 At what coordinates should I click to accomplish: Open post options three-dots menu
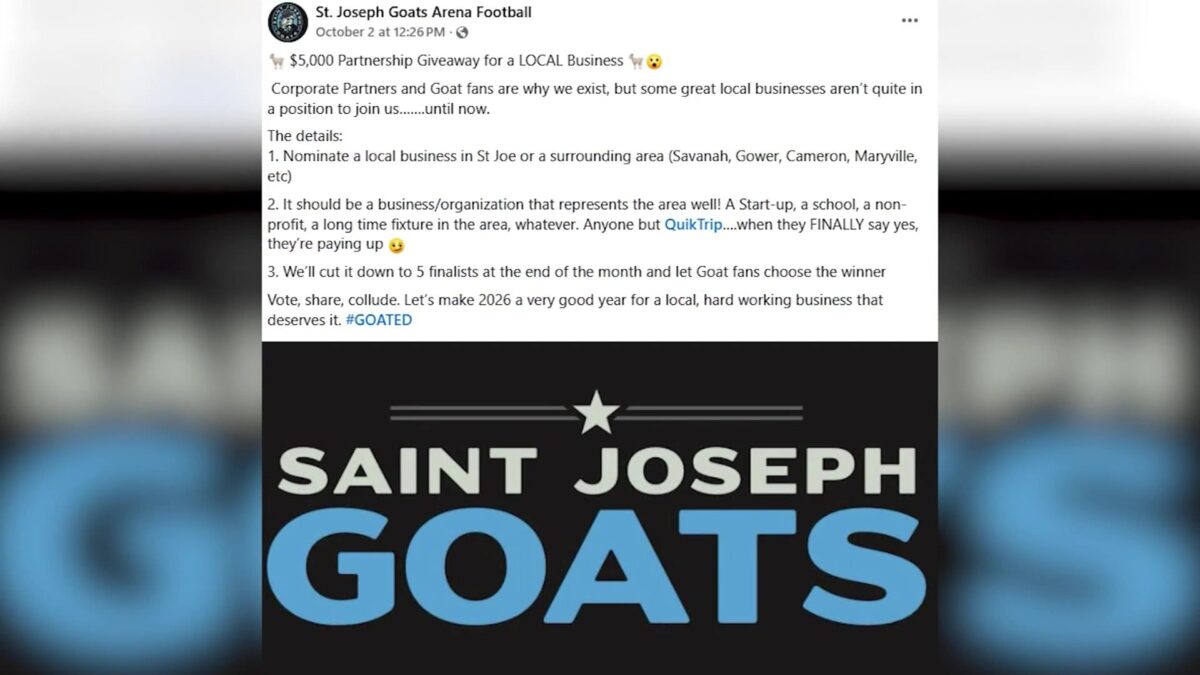coord(909,21)
